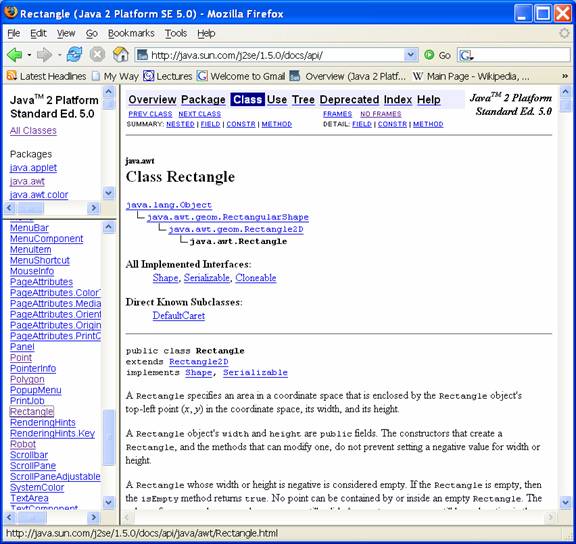576x544 pixels.
Task: Click the All Classes link
Action: pos(33,131)
